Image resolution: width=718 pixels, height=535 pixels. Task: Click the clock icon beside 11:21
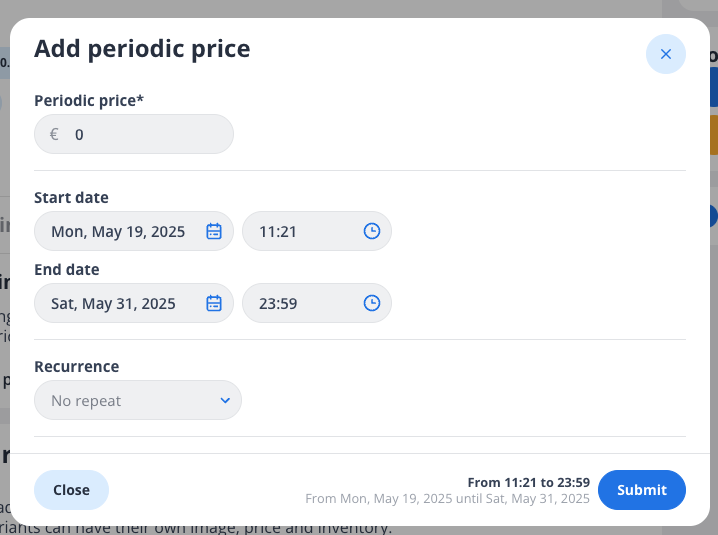pos(371,231)
